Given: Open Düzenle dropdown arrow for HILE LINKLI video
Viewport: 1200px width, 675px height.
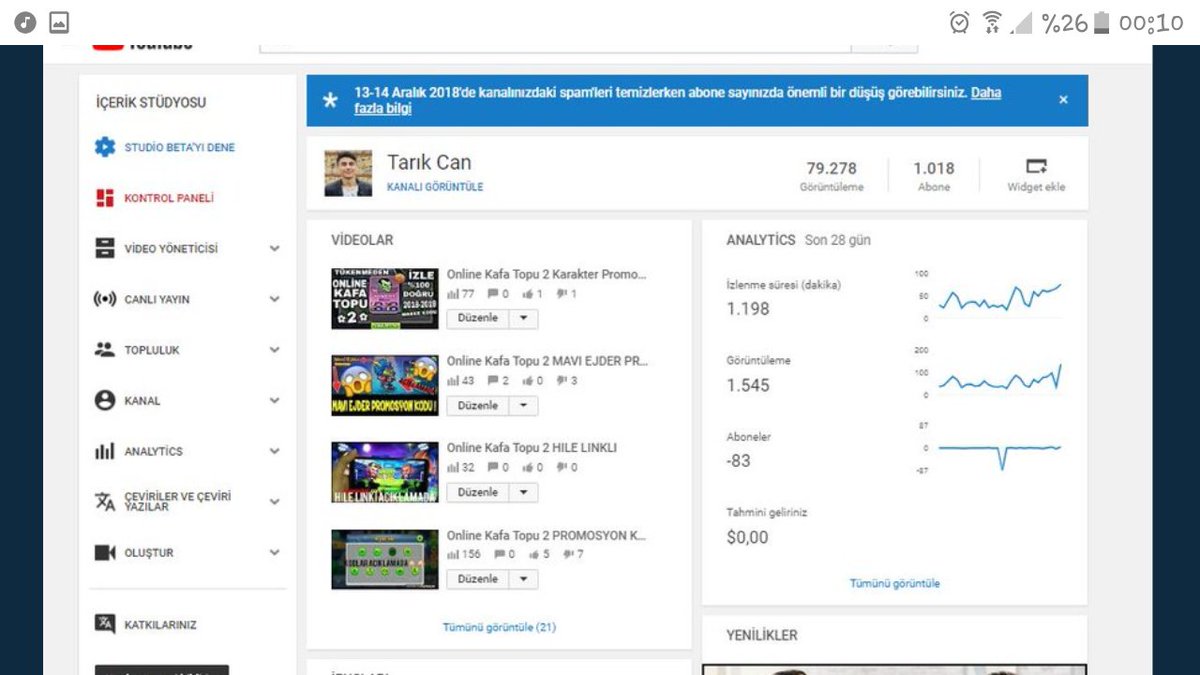Looking at the screenshot, I should pos(524,492).
